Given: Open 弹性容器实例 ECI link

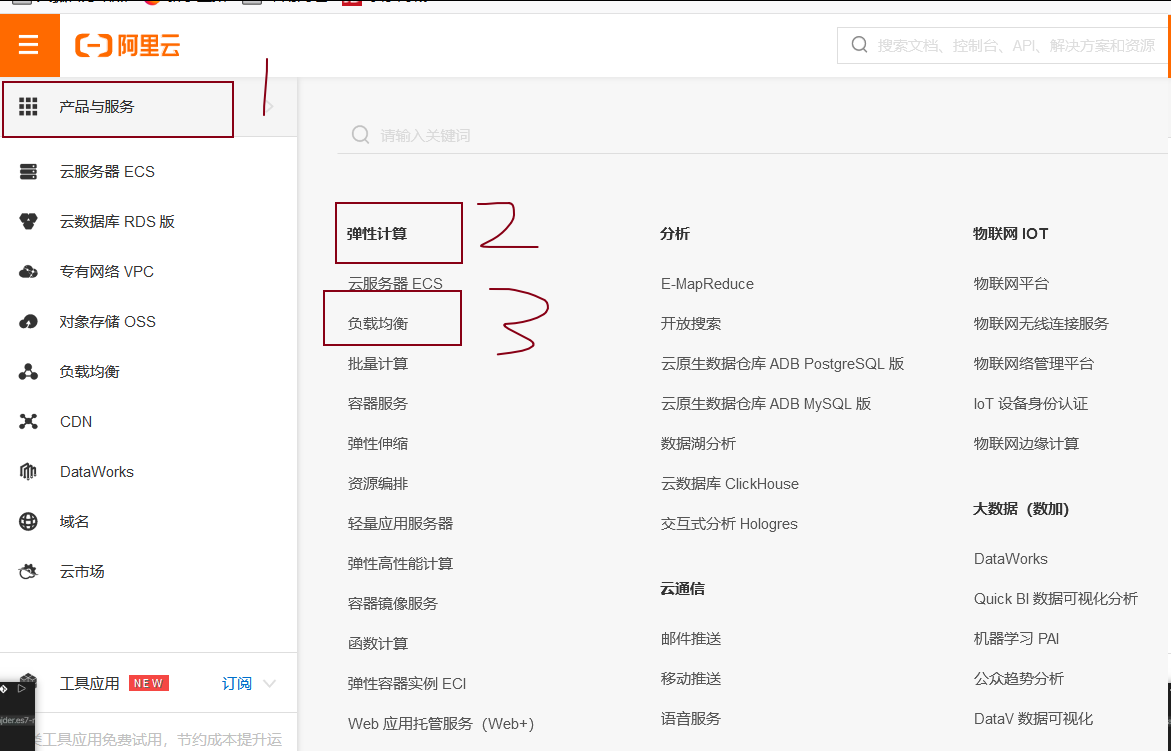Looking at the screenshot, I should click(x=407, y=683).
